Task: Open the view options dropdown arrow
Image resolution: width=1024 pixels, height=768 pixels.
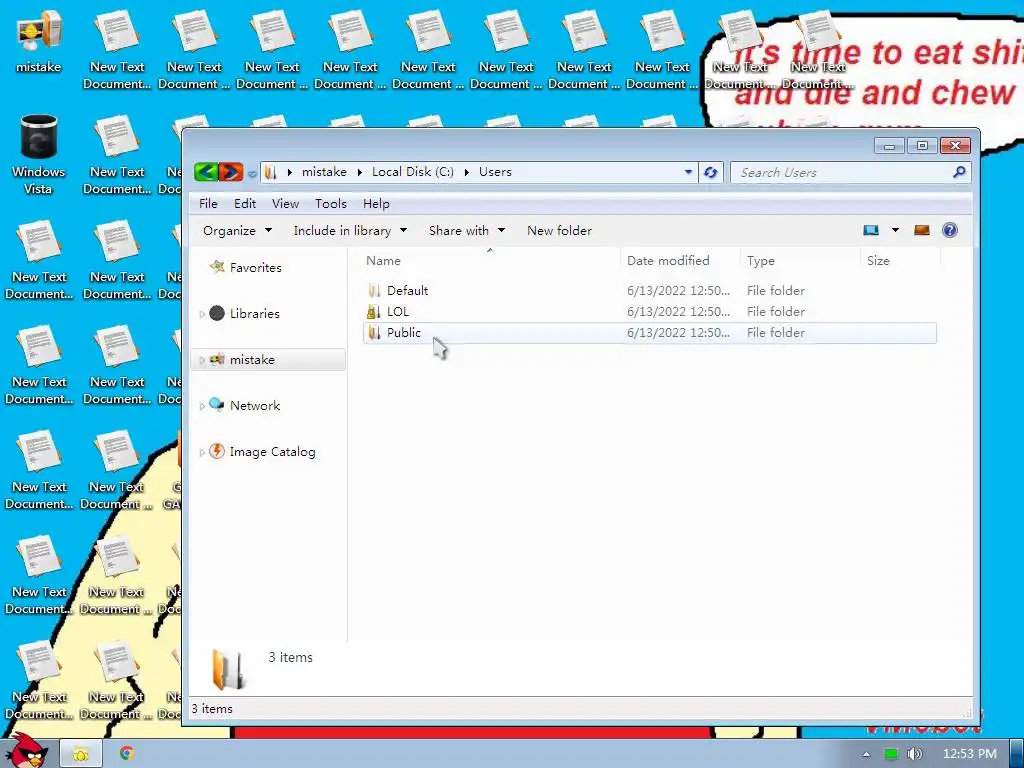Action: tap(895, 230)
